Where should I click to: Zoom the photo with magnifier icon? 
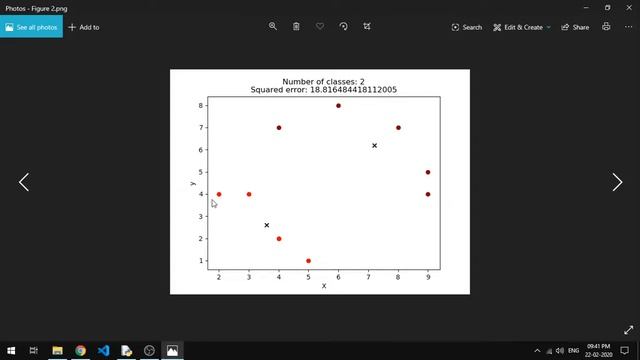[273, 27]
